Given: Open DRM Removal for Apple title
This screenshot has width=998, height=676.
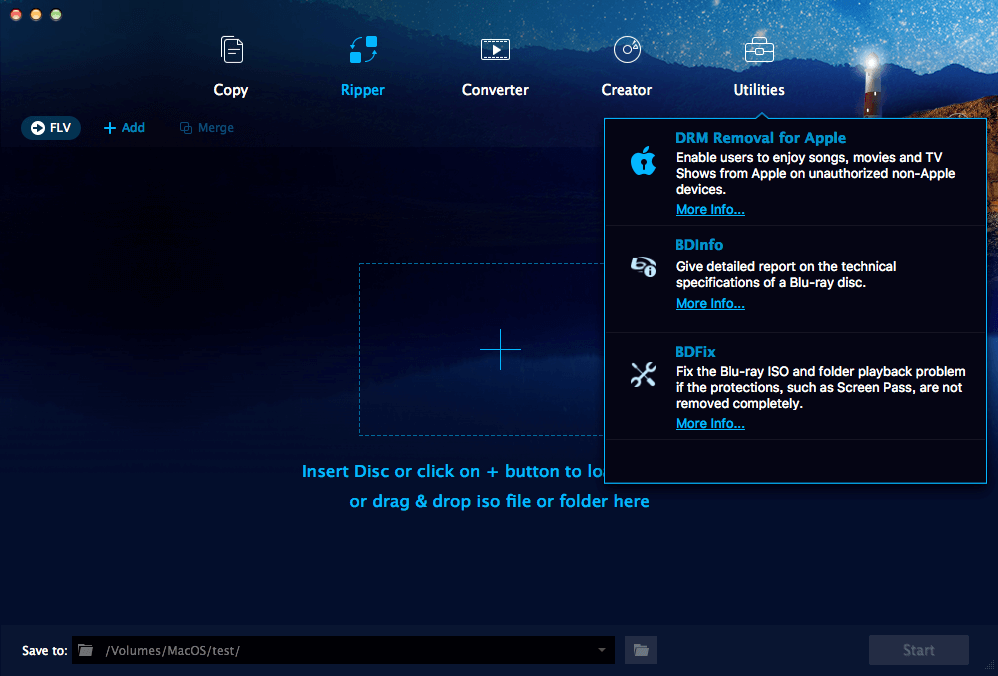Looking at the screenshot, I should [761, 137].
